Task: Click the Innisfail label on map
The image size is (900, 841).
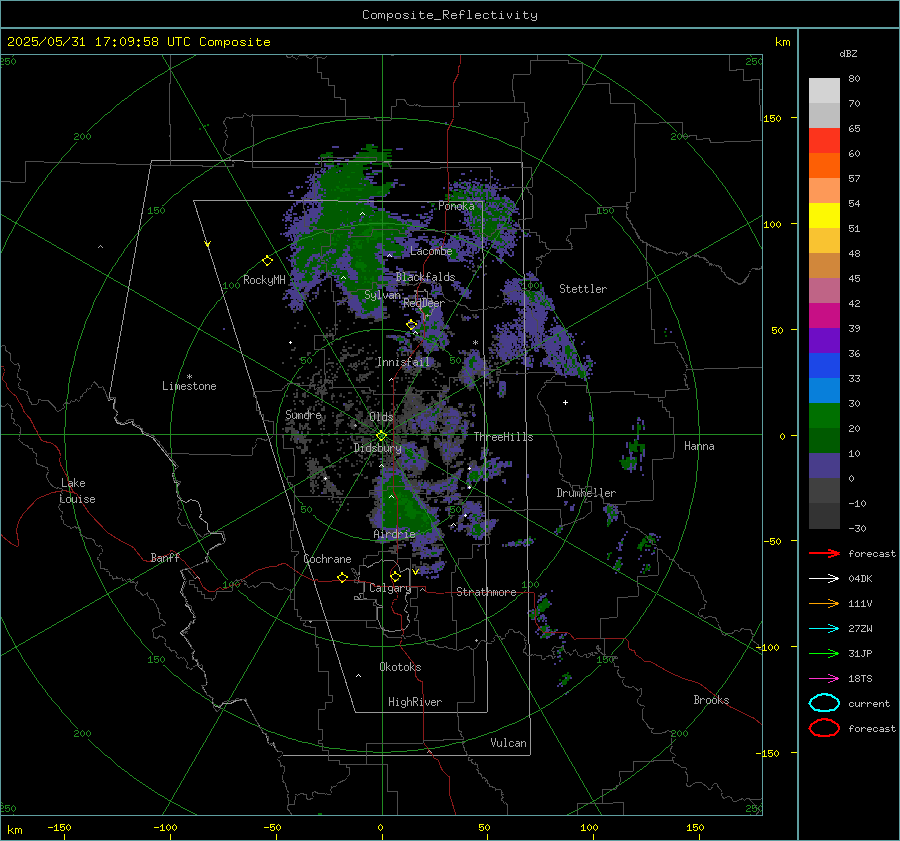Action: tap(403, 362)
